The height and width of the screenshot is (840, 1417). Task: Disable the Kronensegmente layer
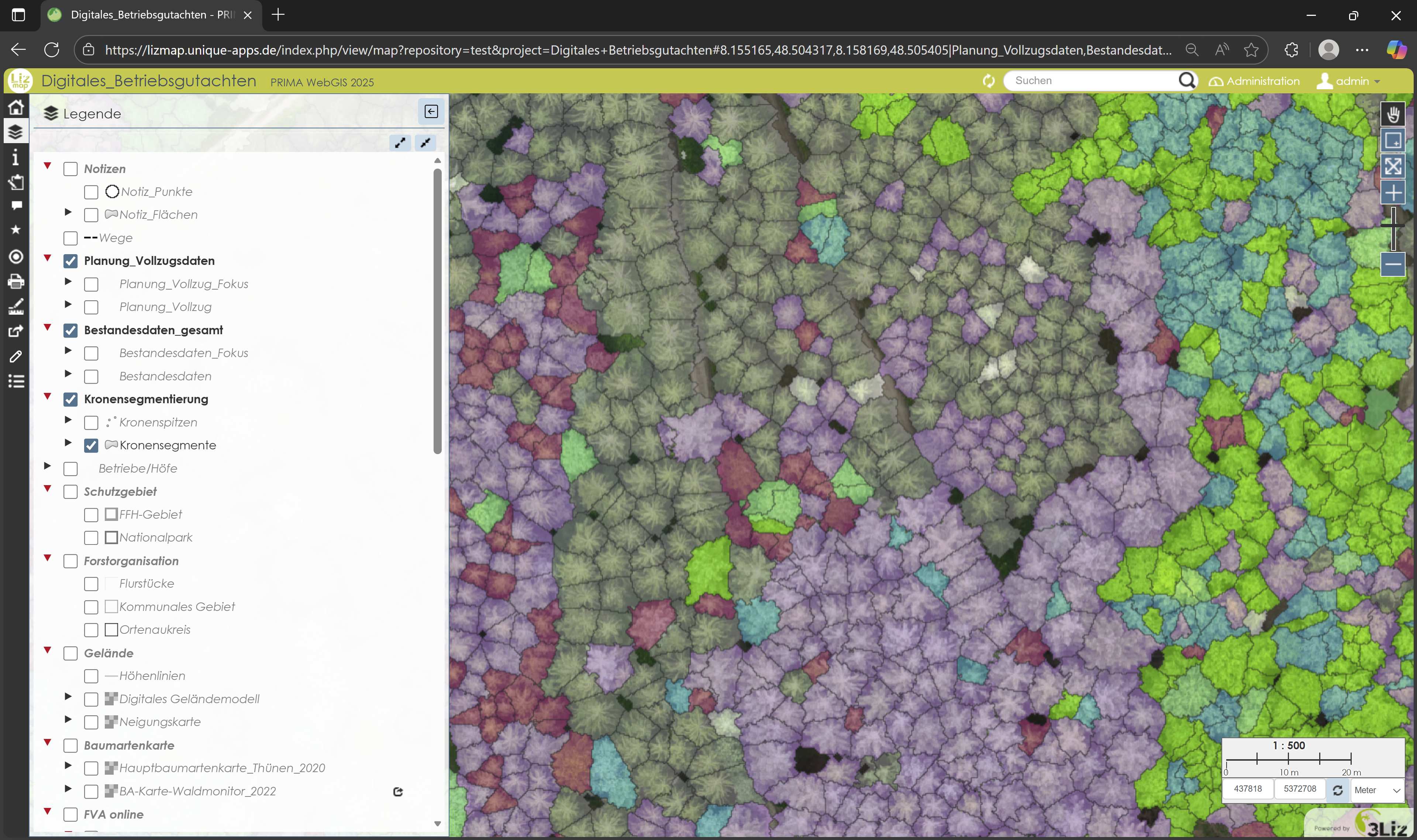pyautogui.click(x=90, y=445)
